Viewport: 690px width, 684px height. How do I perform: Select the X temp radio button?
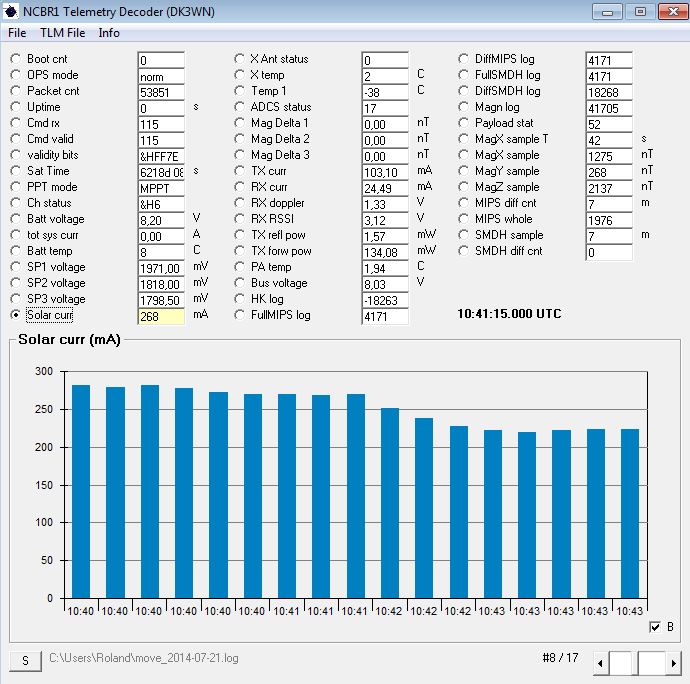(239, 75)
